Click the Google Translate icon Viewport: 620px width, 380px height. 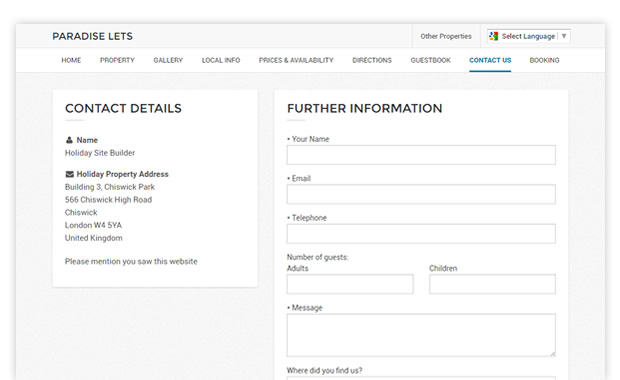click(493, 36)
